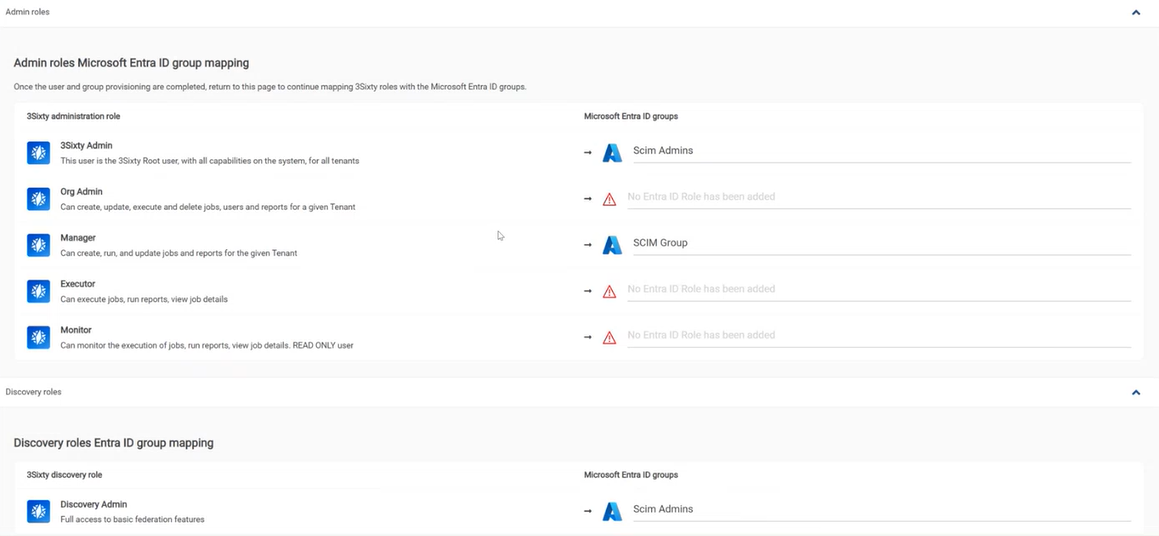Edit Discovery Admin Scim Admins field
The width and height of the screenshot is (1159, 536).
click(880, 509)
